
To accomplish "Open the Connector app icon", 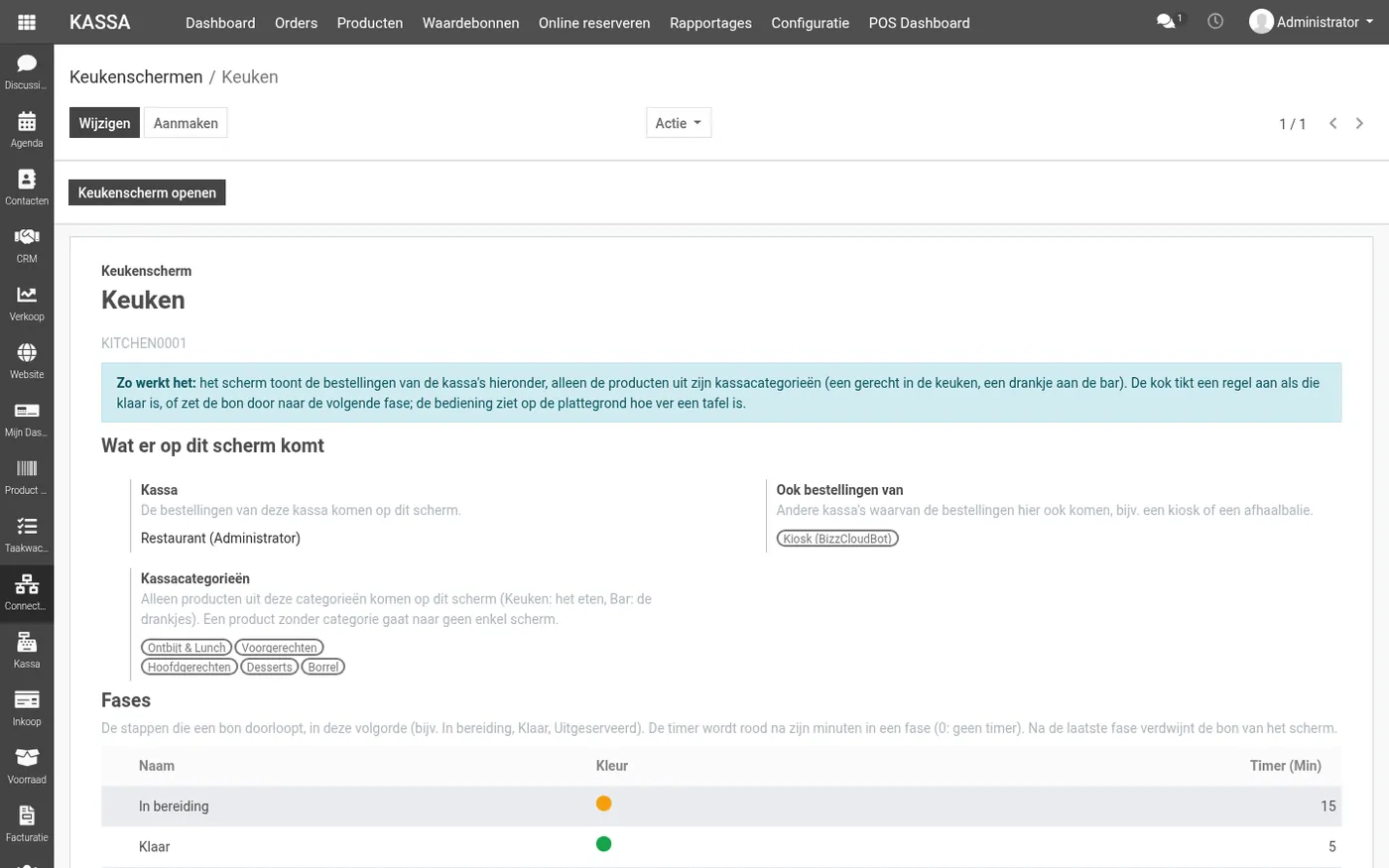I will (x=27, y=592).
